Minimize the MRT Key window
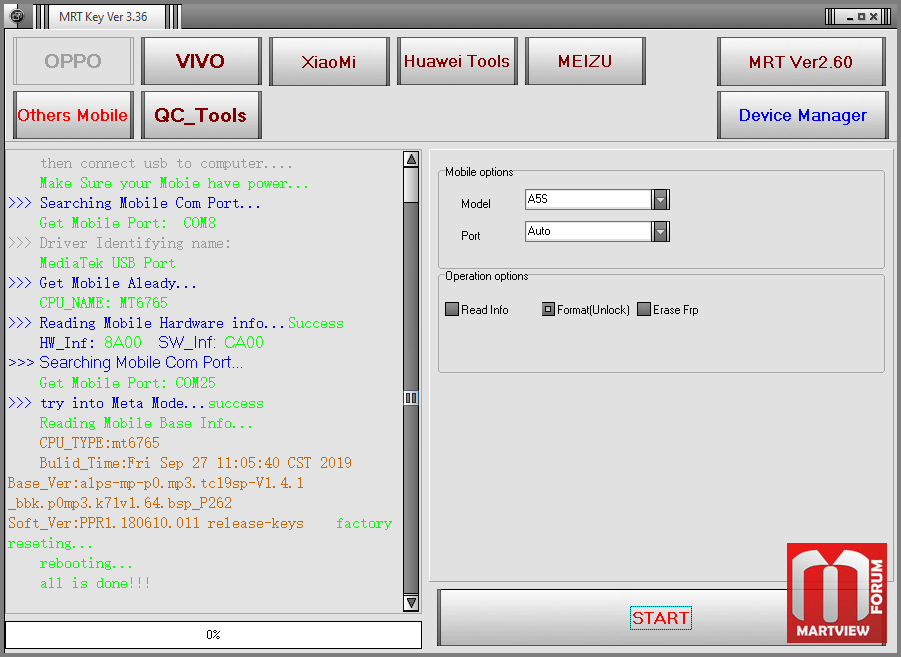The width and height of the screenshot is (901, 657). pos(850,17)
